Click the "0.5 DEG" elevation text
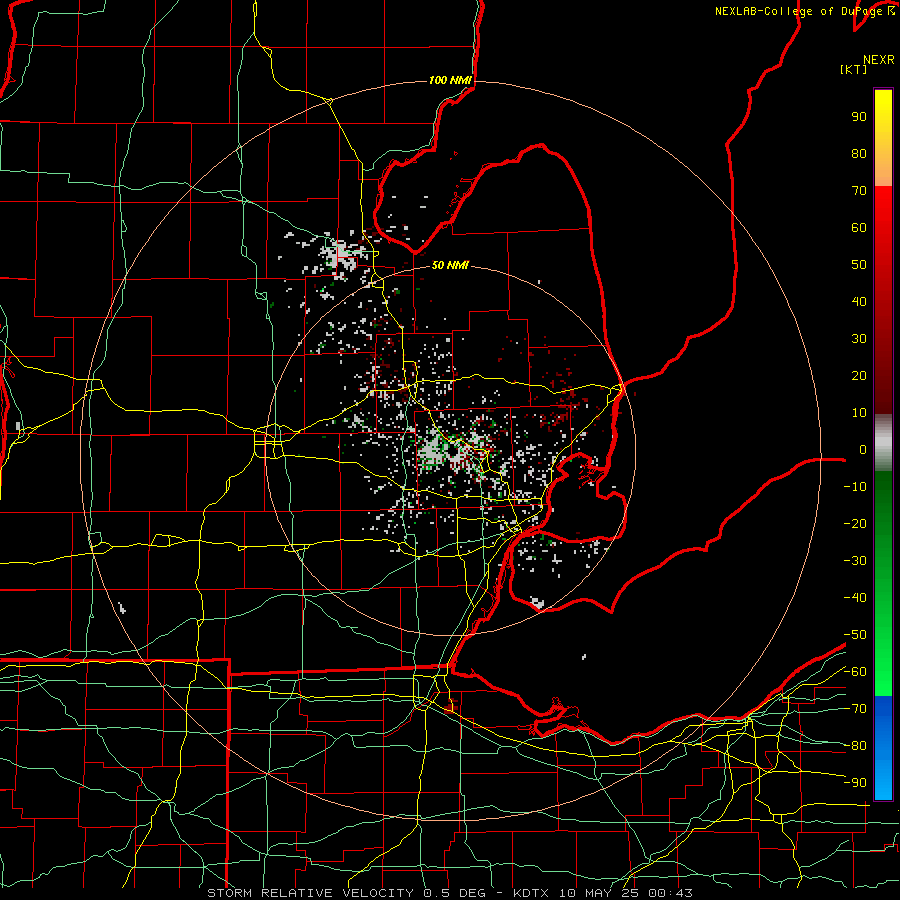900x900 pixels. coord(454,893)
